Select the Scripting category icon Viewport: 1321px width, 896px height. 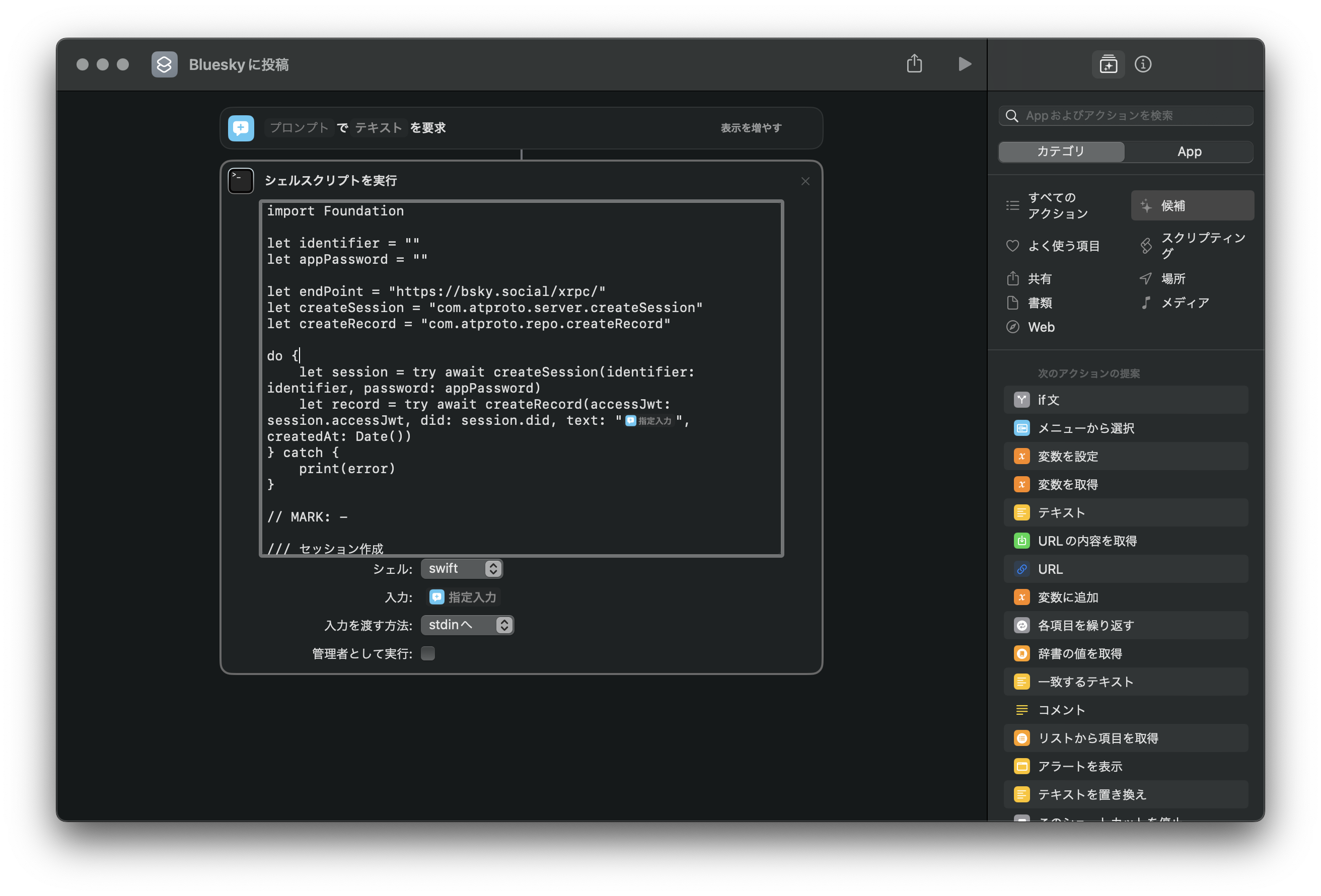[x=1146, y=246]
